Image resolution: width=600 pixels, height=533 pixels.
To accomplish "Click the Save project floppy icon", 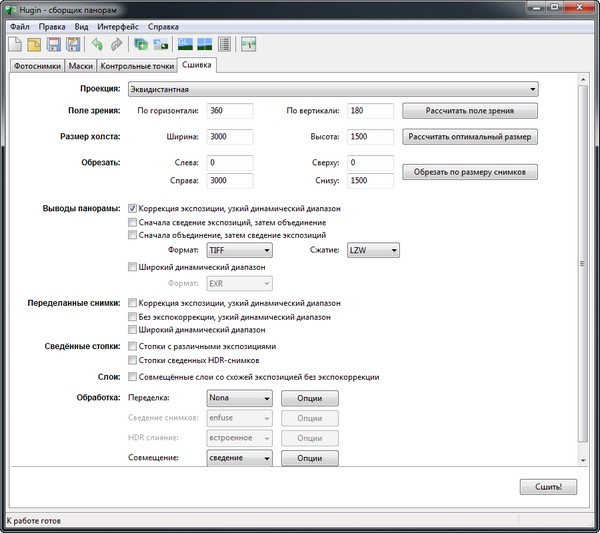I will 53,44.
